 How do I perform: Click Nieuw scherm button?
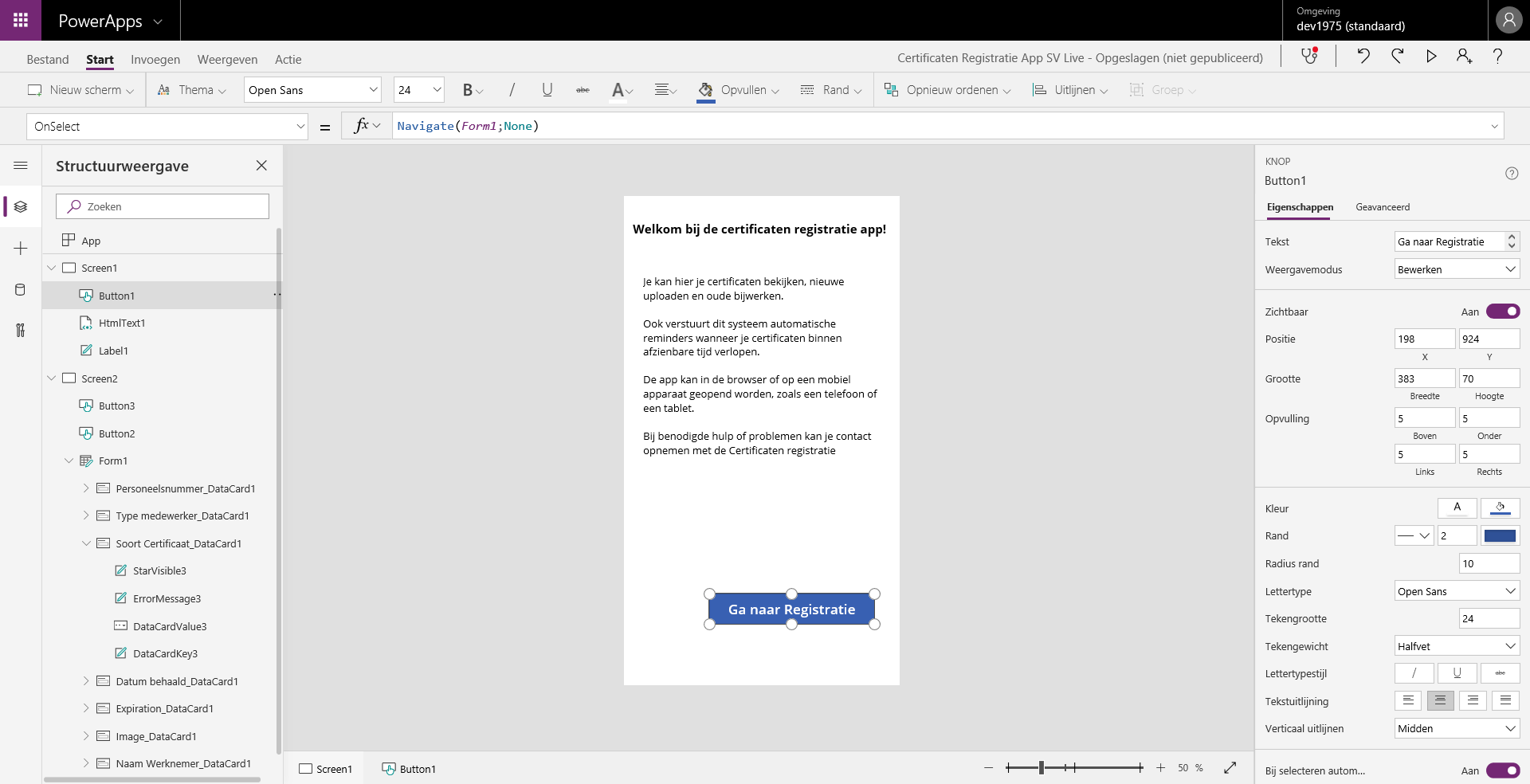point(80,90)
